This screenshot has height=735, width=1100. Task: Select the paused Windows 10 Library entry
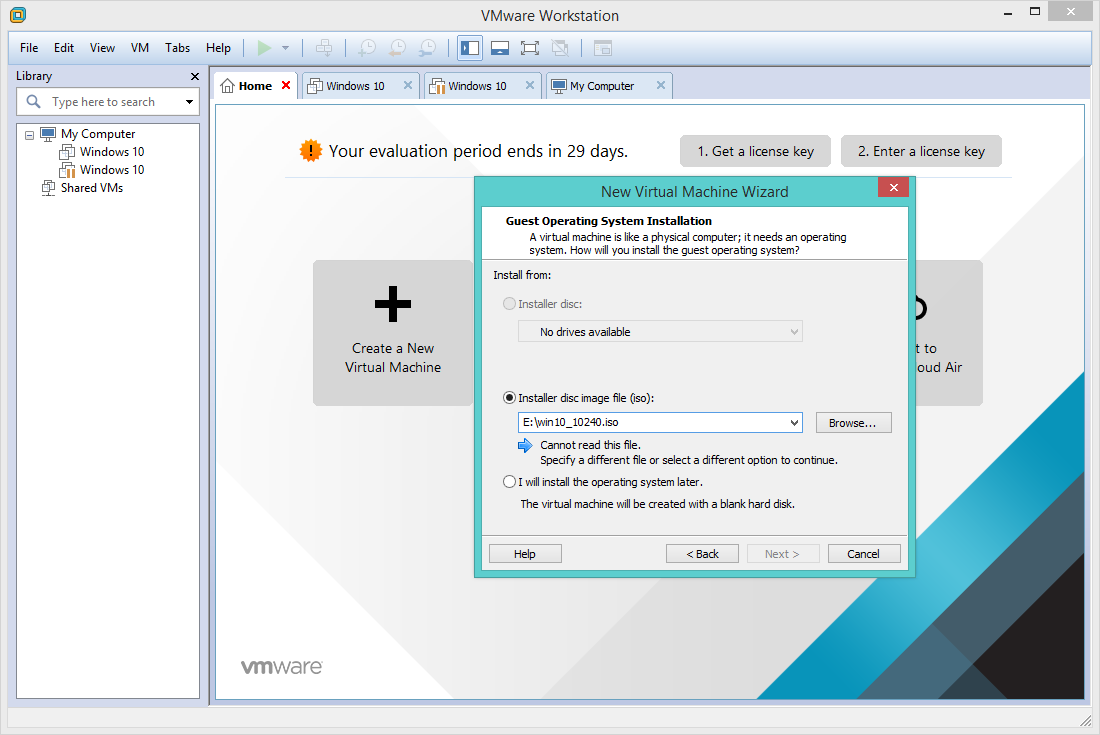point(112,170)
